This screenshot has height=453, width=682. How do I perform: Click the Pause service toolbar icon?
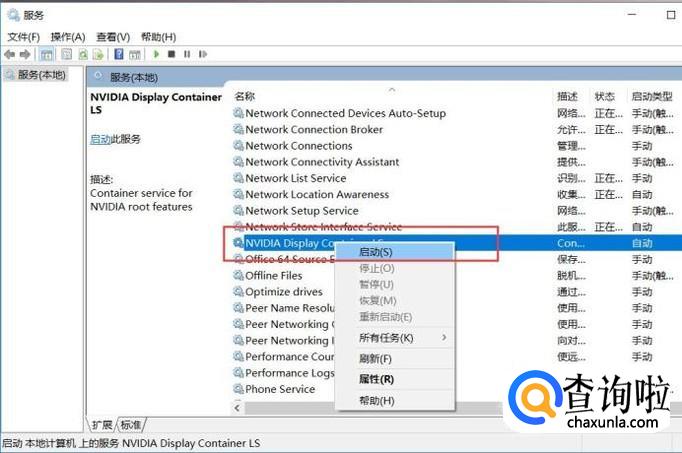pyautogui.click(x=187, y=54)
